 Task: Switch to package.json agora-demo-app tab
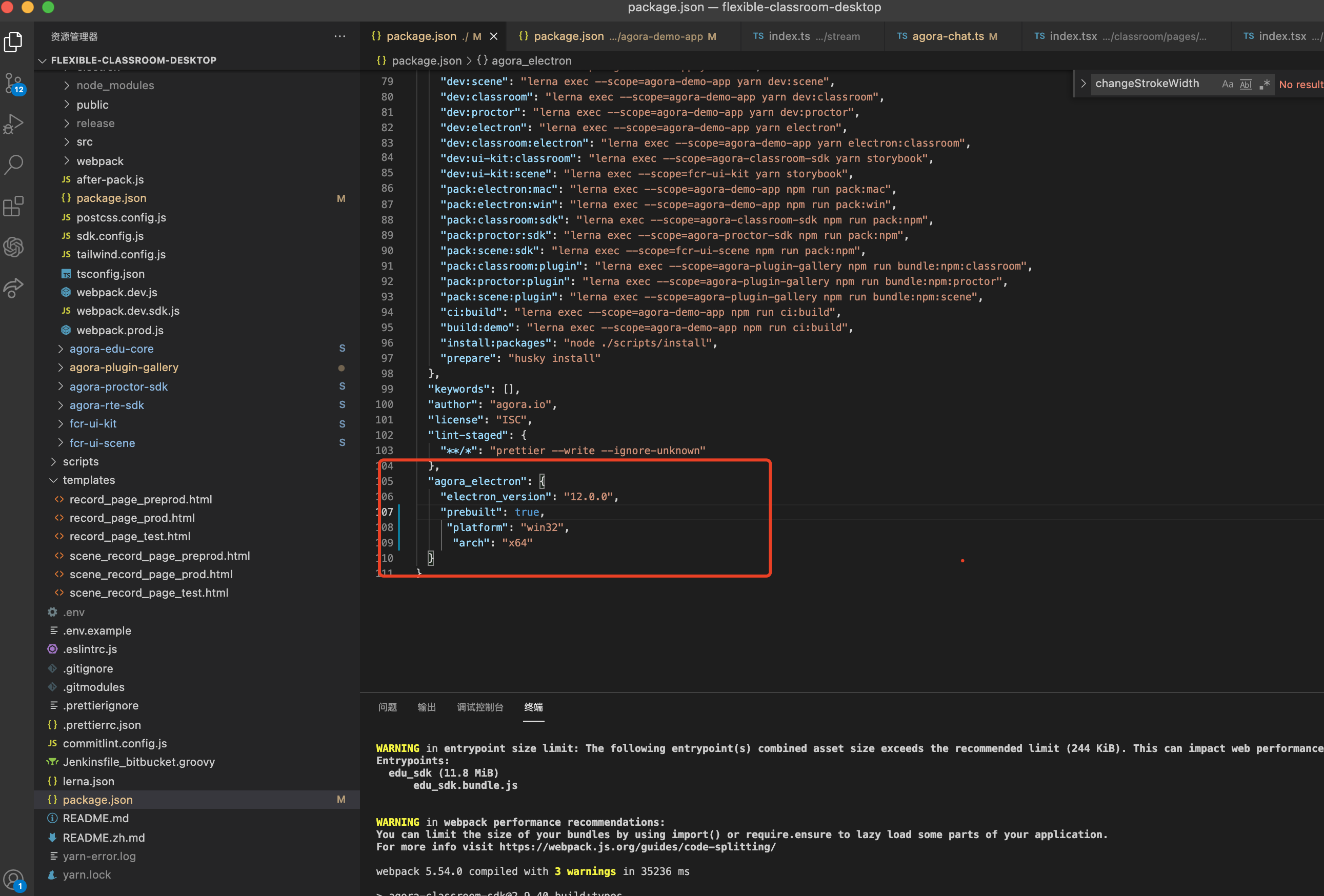coord(623,36)
